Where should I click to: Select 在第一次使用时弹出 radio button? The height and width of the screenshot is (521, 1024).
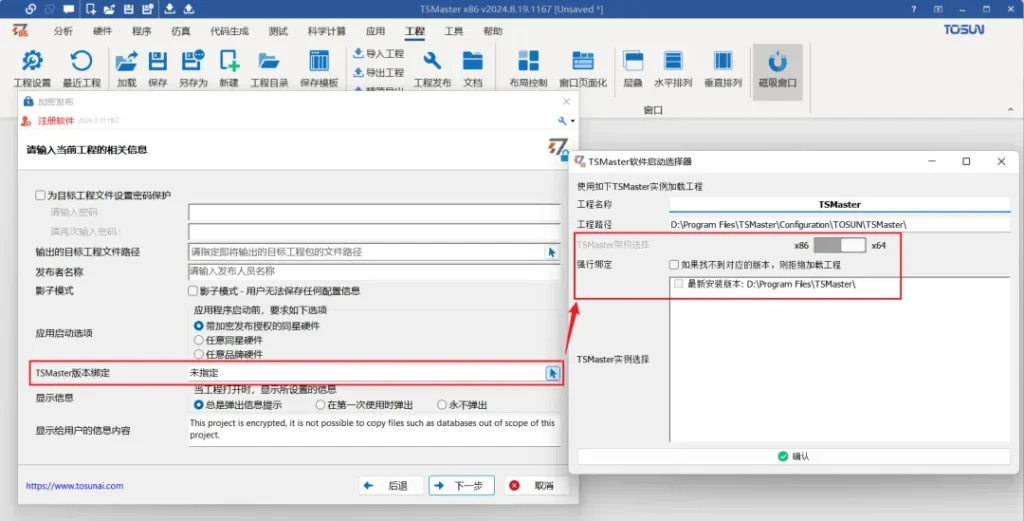click(x=319, y=405)
